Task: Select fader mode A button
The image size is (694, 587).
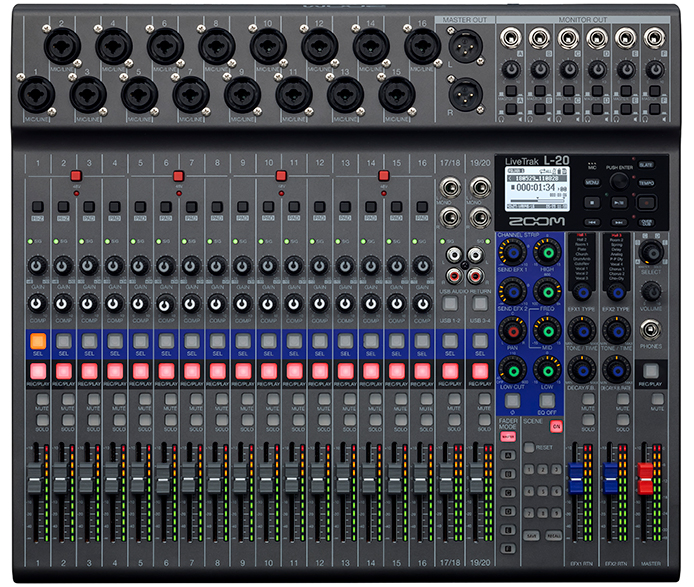Action: point(508,456)
